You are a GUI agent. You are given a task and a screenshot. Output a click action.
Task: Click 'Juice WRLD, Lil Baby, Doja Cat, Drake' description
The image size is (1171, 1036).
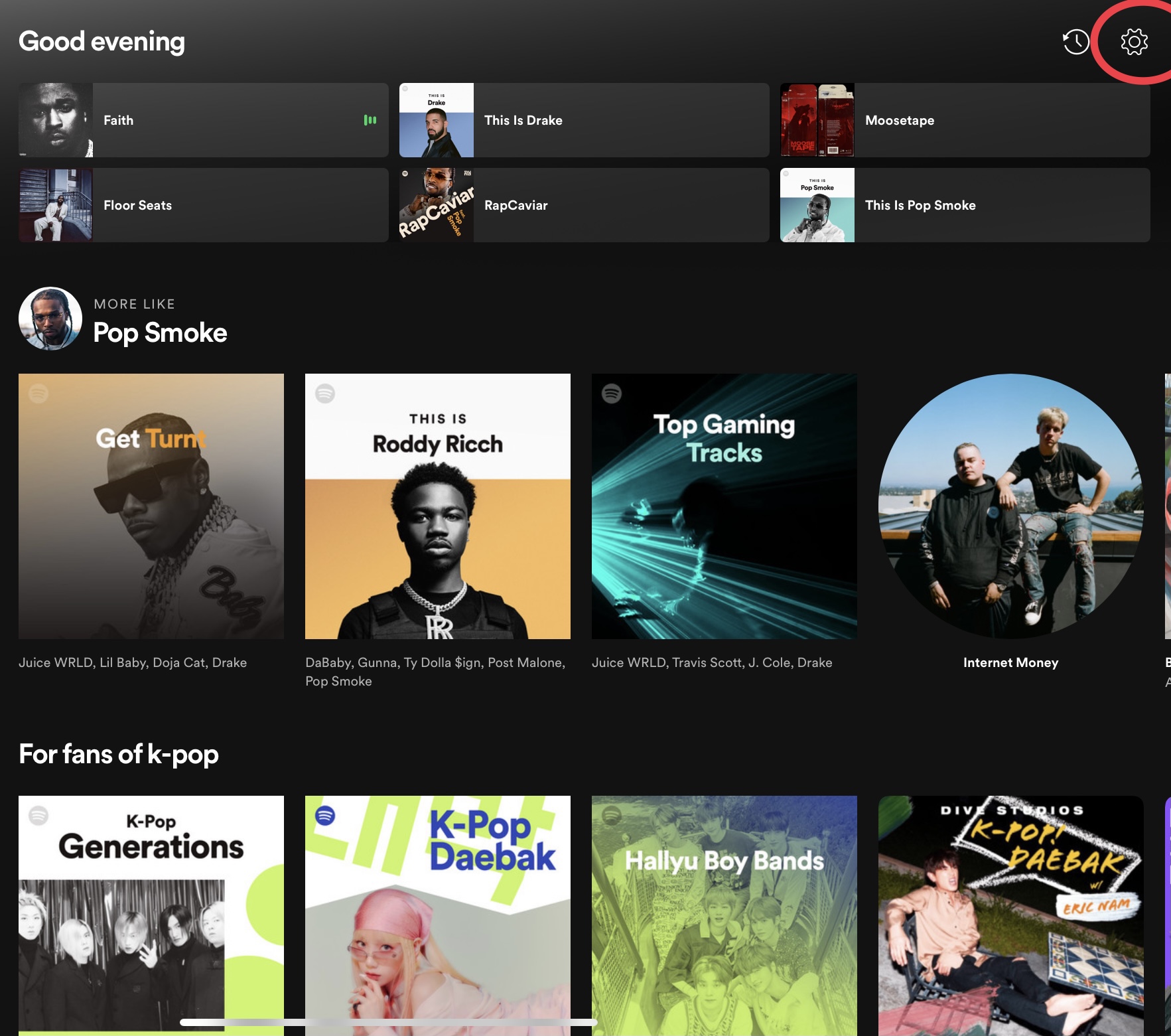click(133, 662)
